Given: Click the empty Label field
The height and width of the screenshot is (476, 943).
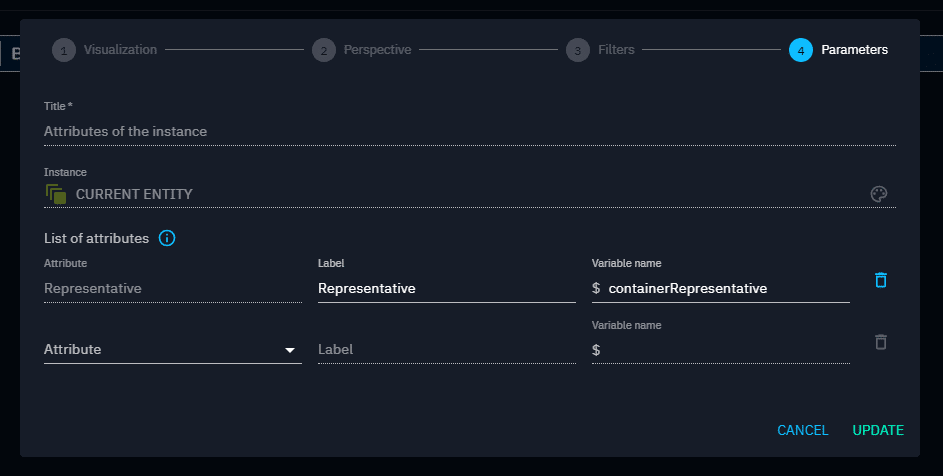Looking at the screenshot, I should (x=446, y=350).
